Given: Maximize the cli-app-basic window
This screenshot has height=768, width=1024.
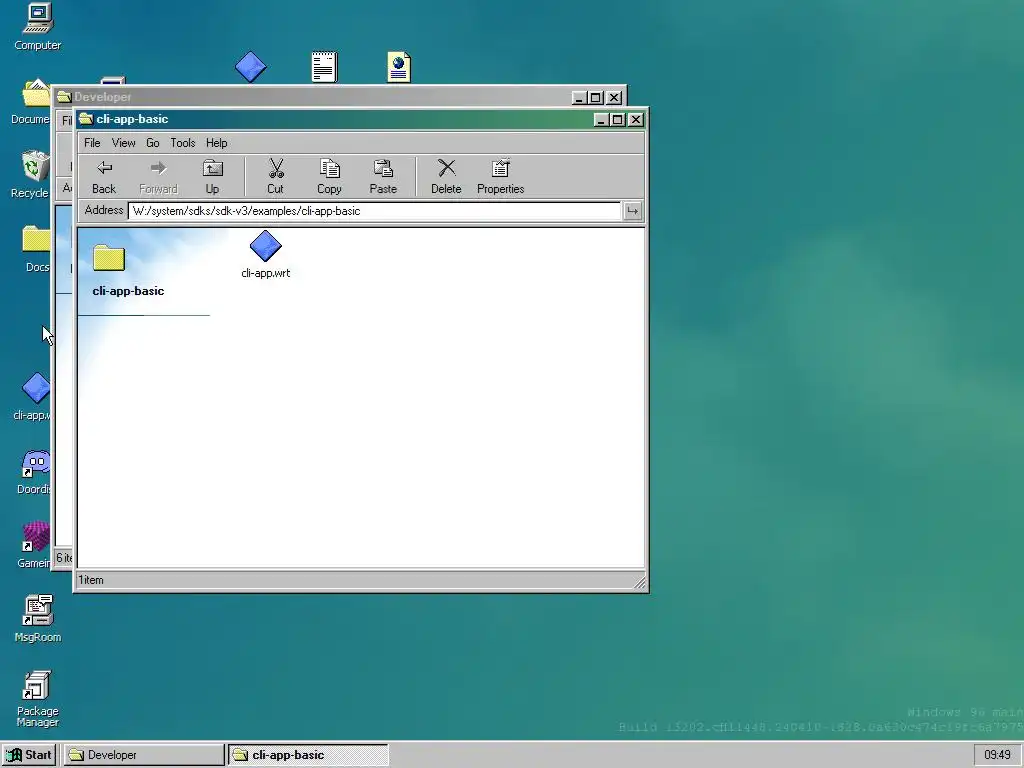Looking at the screenshot, I should pos(617,120).
